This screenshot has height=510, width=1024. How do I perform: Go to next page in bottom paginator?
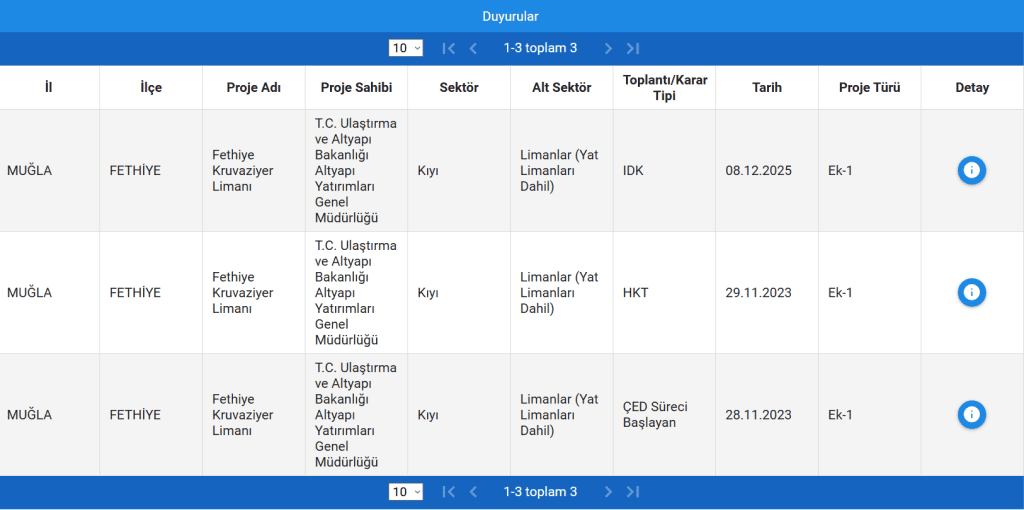[608, 492]
